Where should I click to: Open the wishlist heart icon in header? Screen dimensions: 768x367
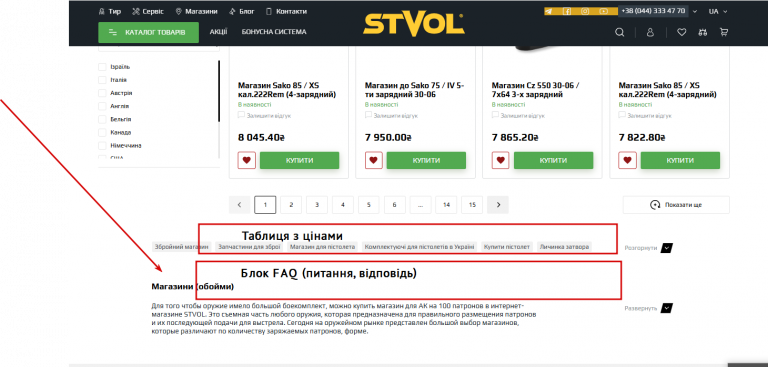pyautogui.click(x=681, y=32)
